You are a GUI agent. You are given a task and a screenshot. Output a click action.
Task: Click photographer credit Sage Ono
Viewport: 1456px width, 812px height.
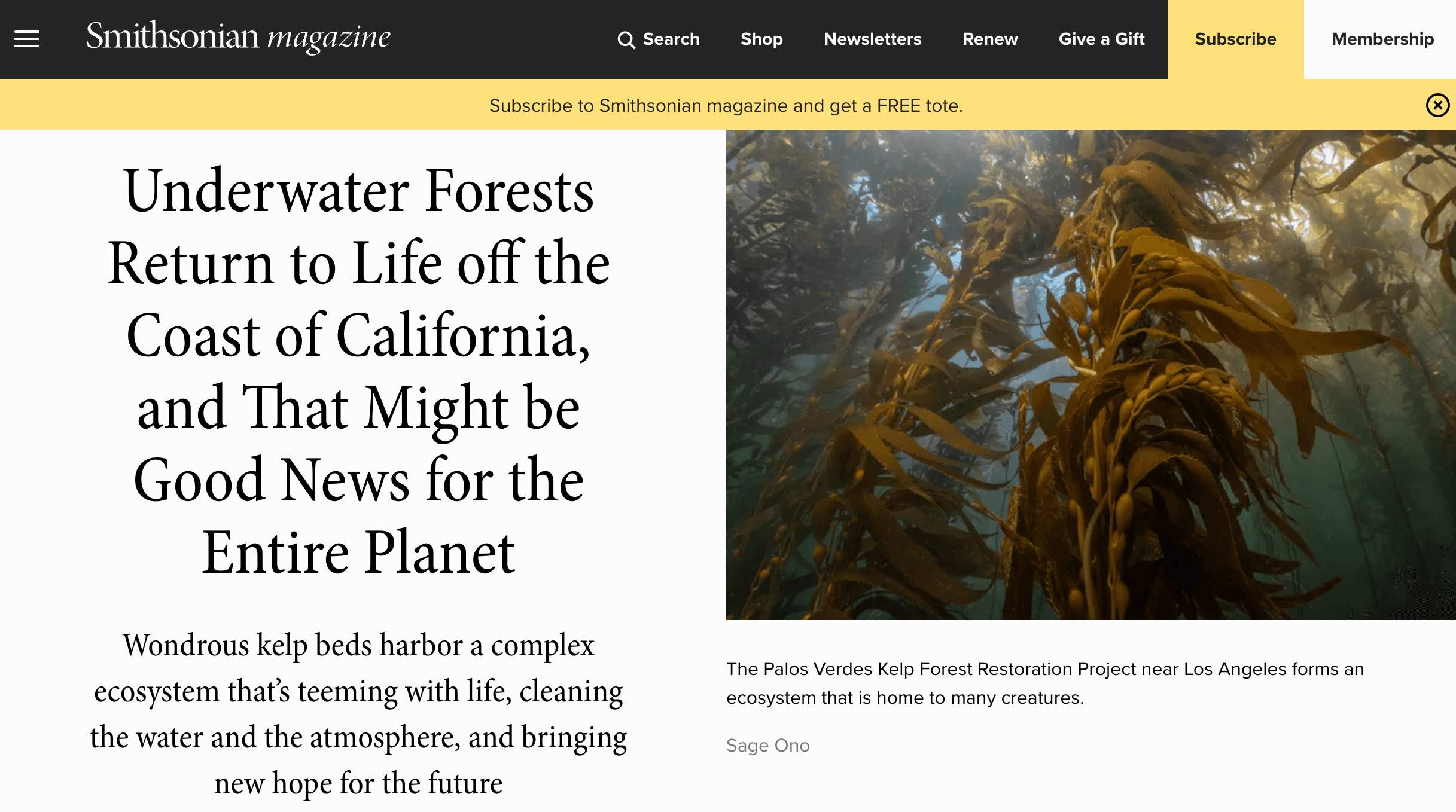(767, 745)
